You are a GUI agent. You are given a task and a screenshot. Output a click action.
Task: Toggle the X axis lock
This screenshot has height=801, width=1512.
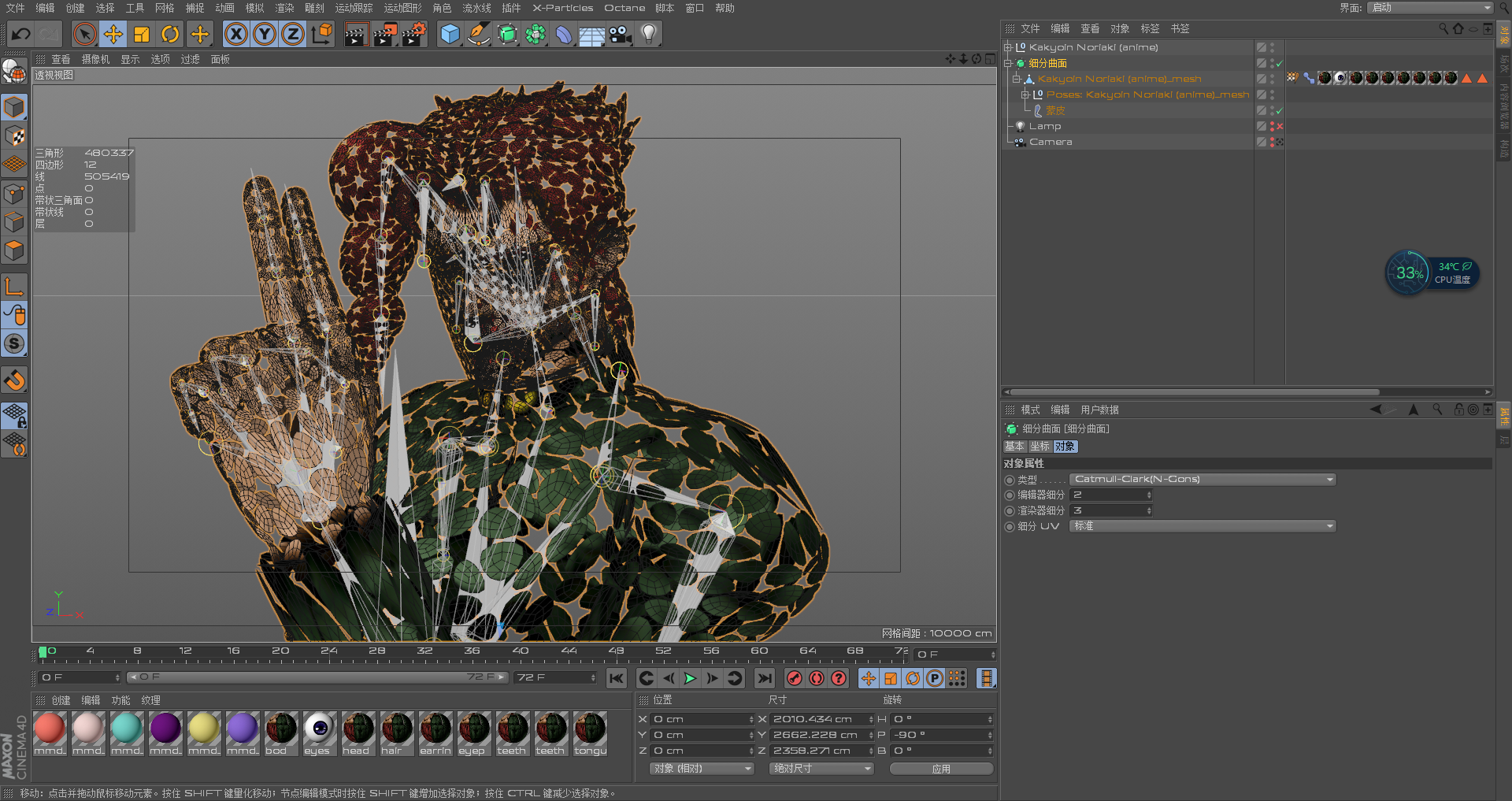click(x=235, y=34)
